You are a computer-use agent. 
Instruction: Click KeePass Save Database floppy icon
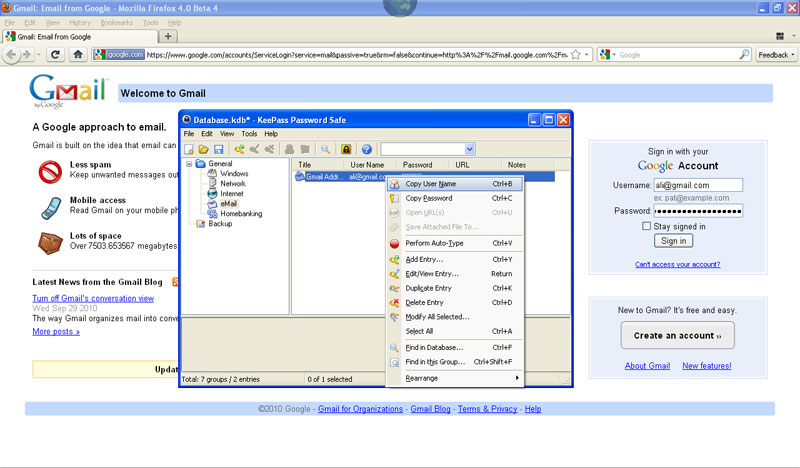(218, 149)
